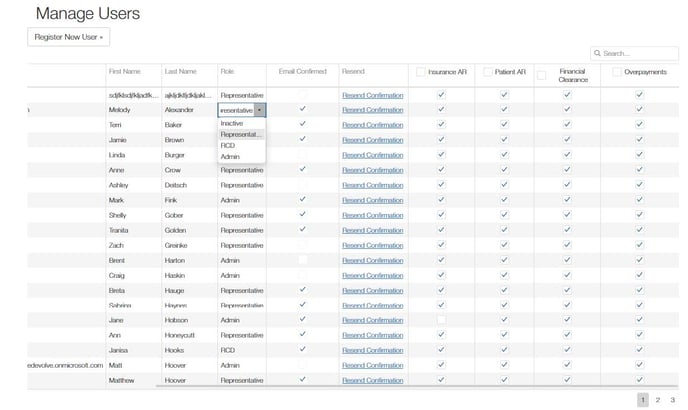Viewport: 688px width, 410px height.
Task: Click Resend Confirmation link for Mark Fink
Action: pyautogui.click(x=372, y=200)
